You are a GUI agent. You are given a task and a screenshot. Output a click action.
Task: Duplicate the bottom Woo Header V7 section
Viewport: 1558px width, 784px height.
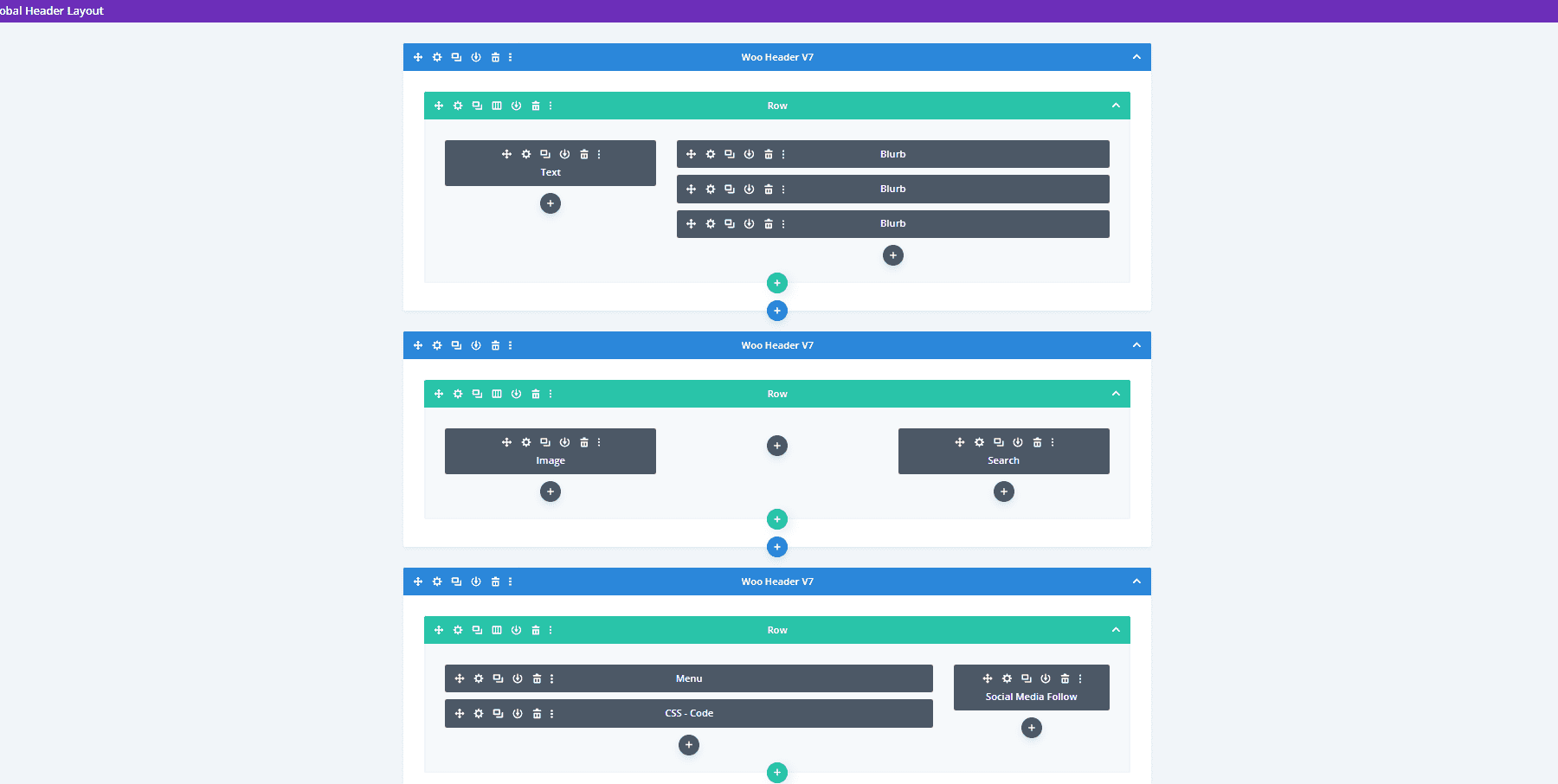pyautogui.click(x=456, y=582)
